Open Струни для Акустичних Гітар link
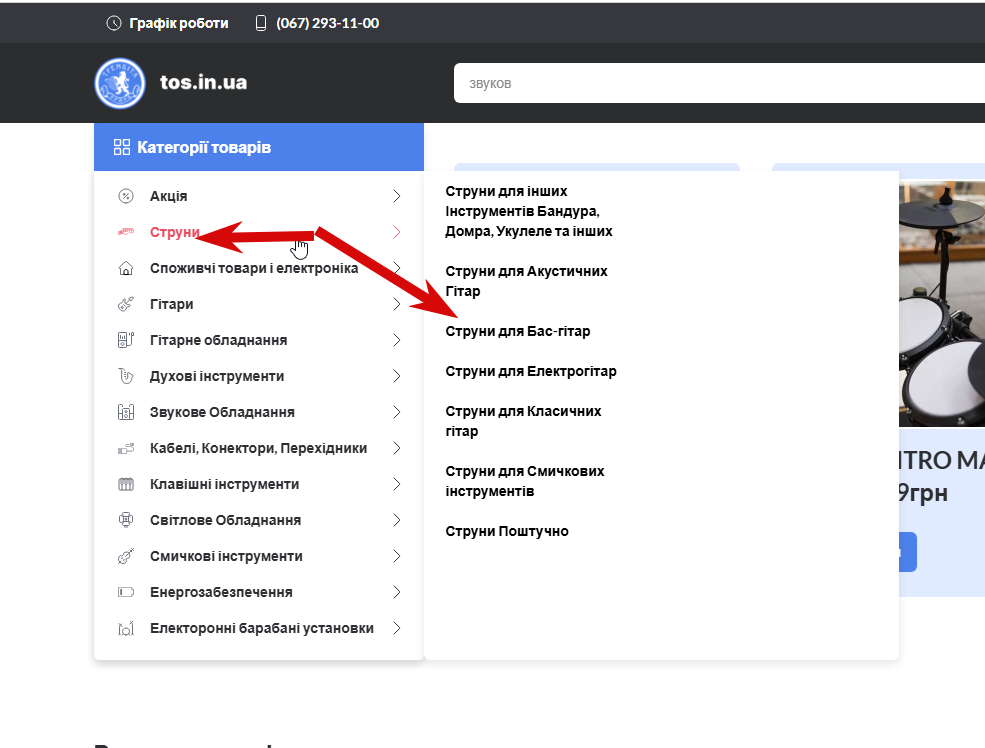This screenshot has width=985, height=748. [526, 281]
